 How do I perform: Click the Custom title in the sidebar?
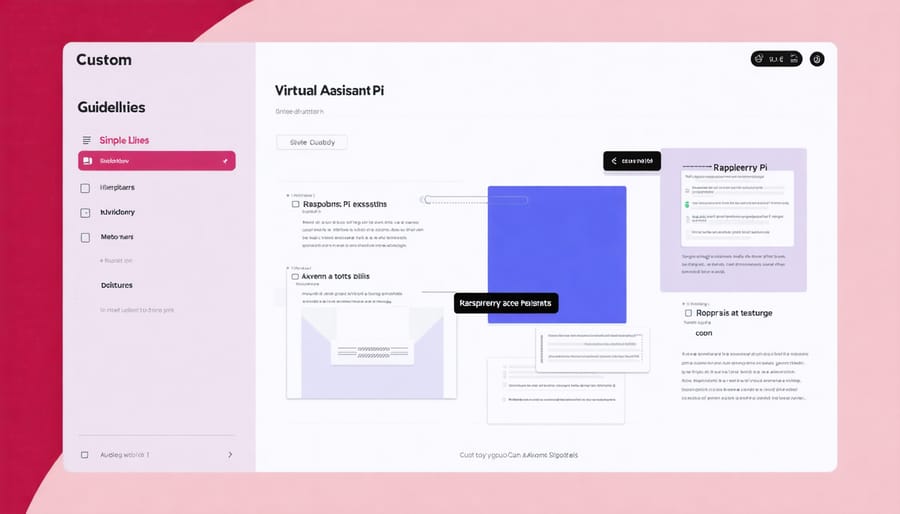coord(104,60)
